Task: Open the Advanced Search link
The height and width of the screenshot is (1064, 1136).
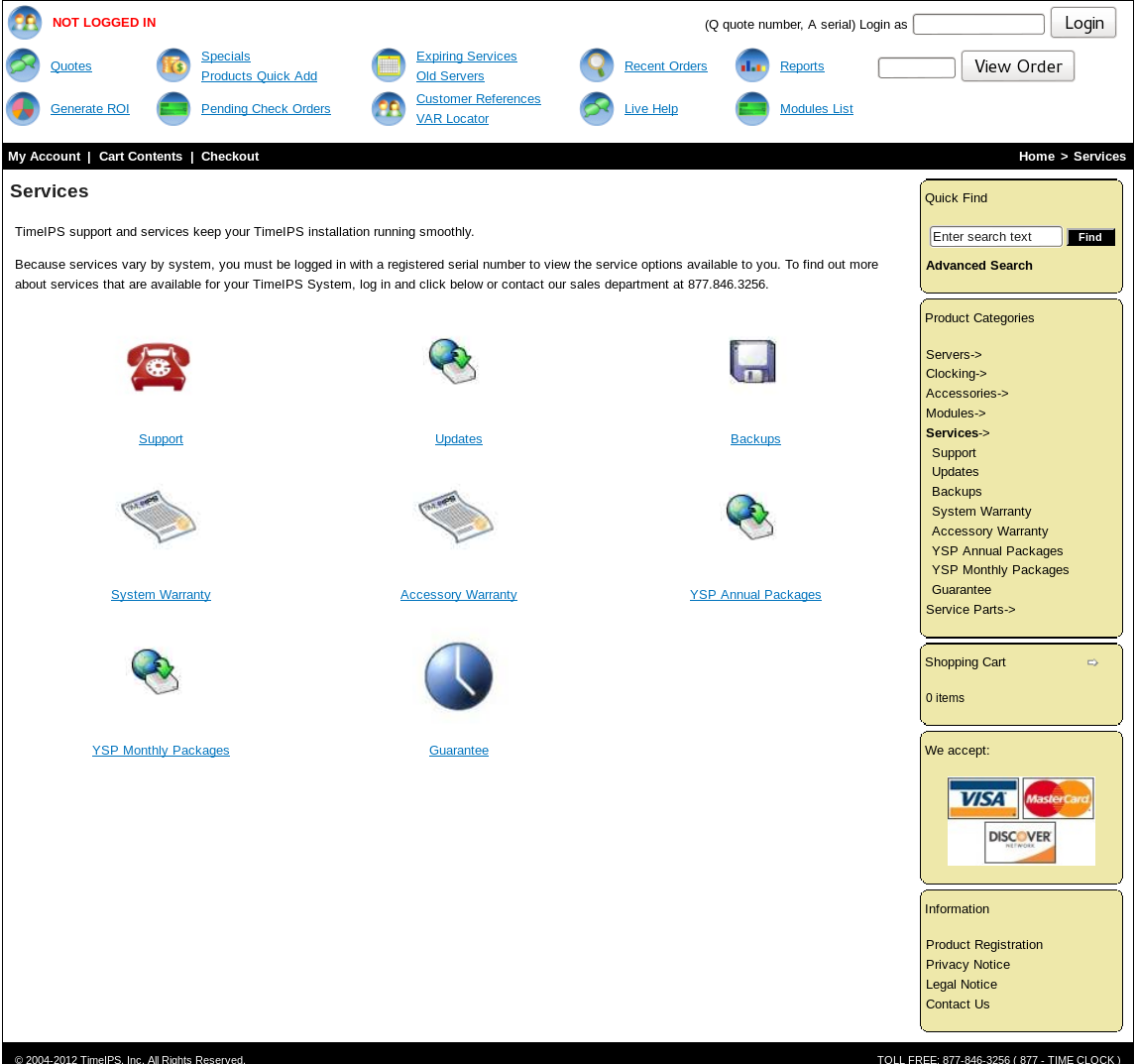Action: [x=978, y=266]
